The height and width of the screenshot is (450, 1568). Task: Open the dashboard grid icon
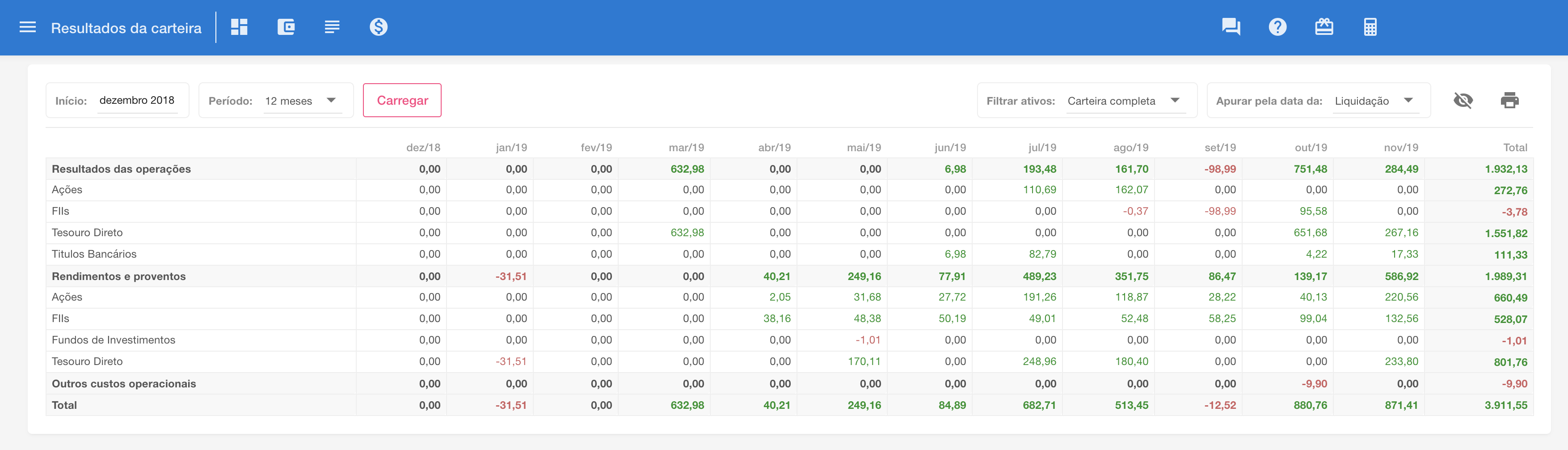pos(239,27)
